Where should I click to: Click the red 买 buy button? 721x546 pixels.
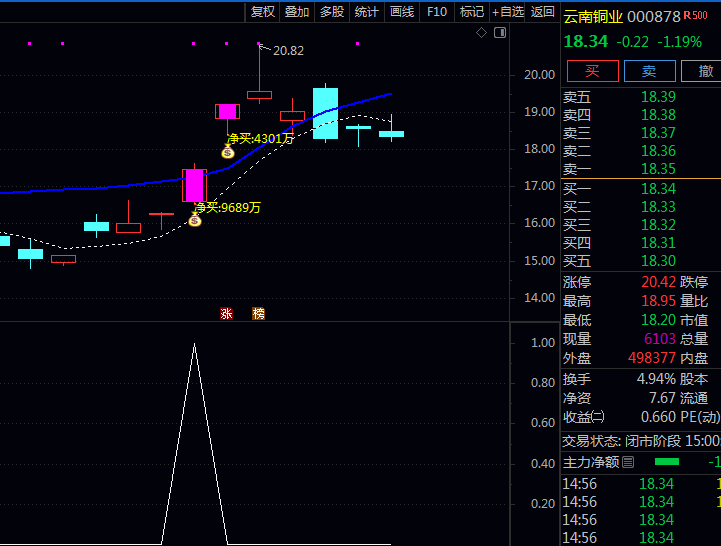(592, 71)
